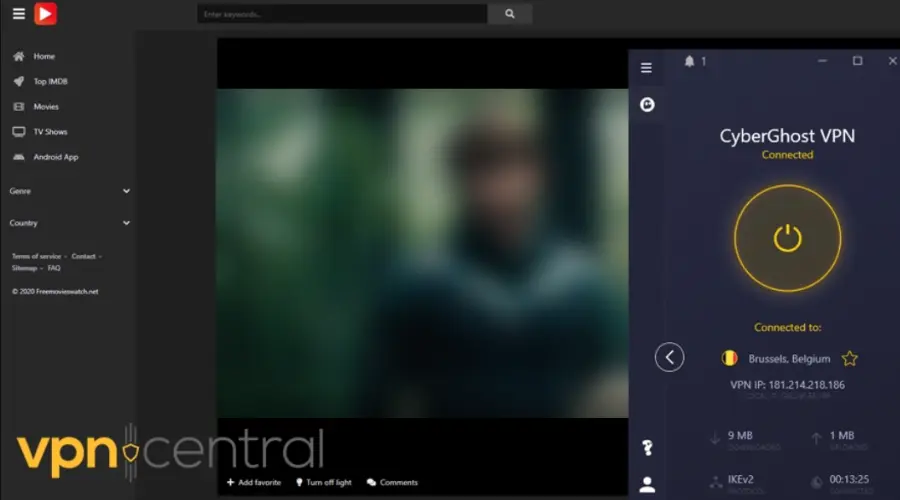The height and width of the screenshot is (500, 900).
Task: Click the monitor icon beside TV Shows
Action: tap(19, 132)
